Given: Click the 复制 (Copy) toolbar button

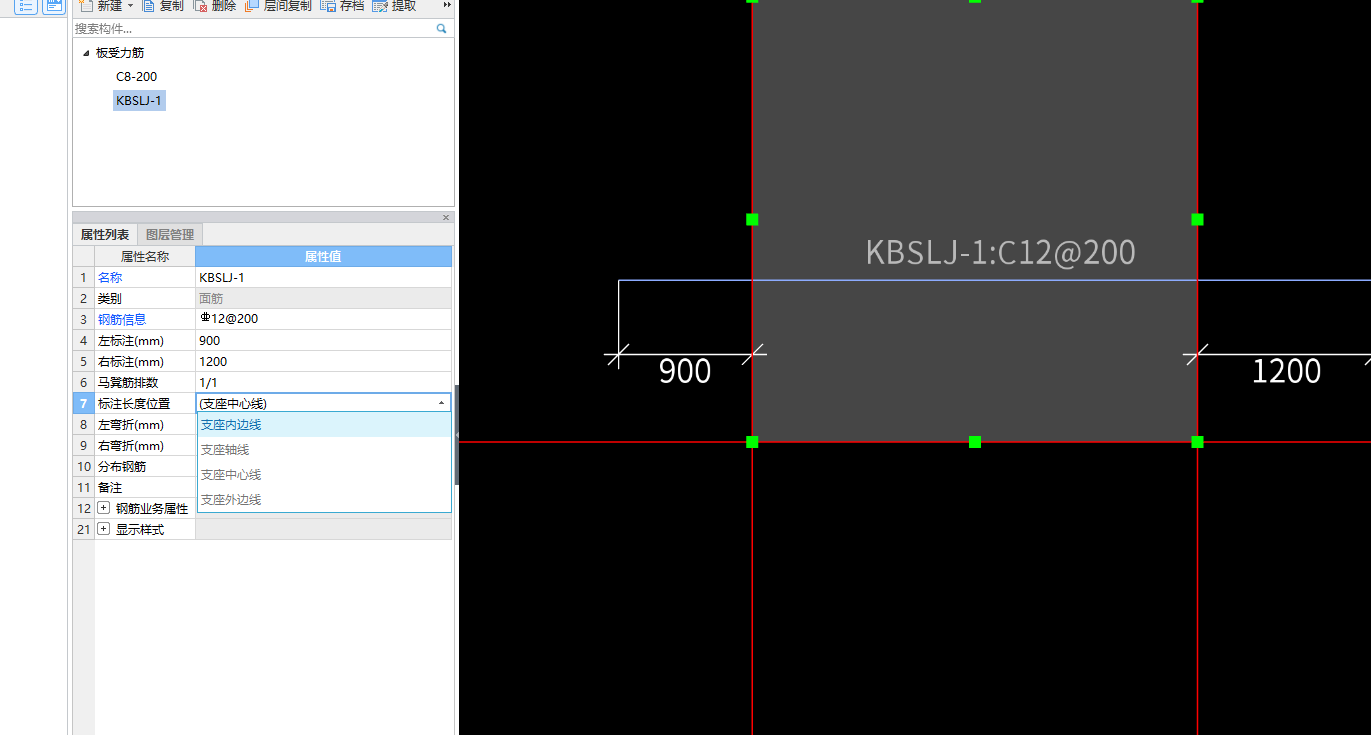Looking at the screenshot, I should coord(163,5).
